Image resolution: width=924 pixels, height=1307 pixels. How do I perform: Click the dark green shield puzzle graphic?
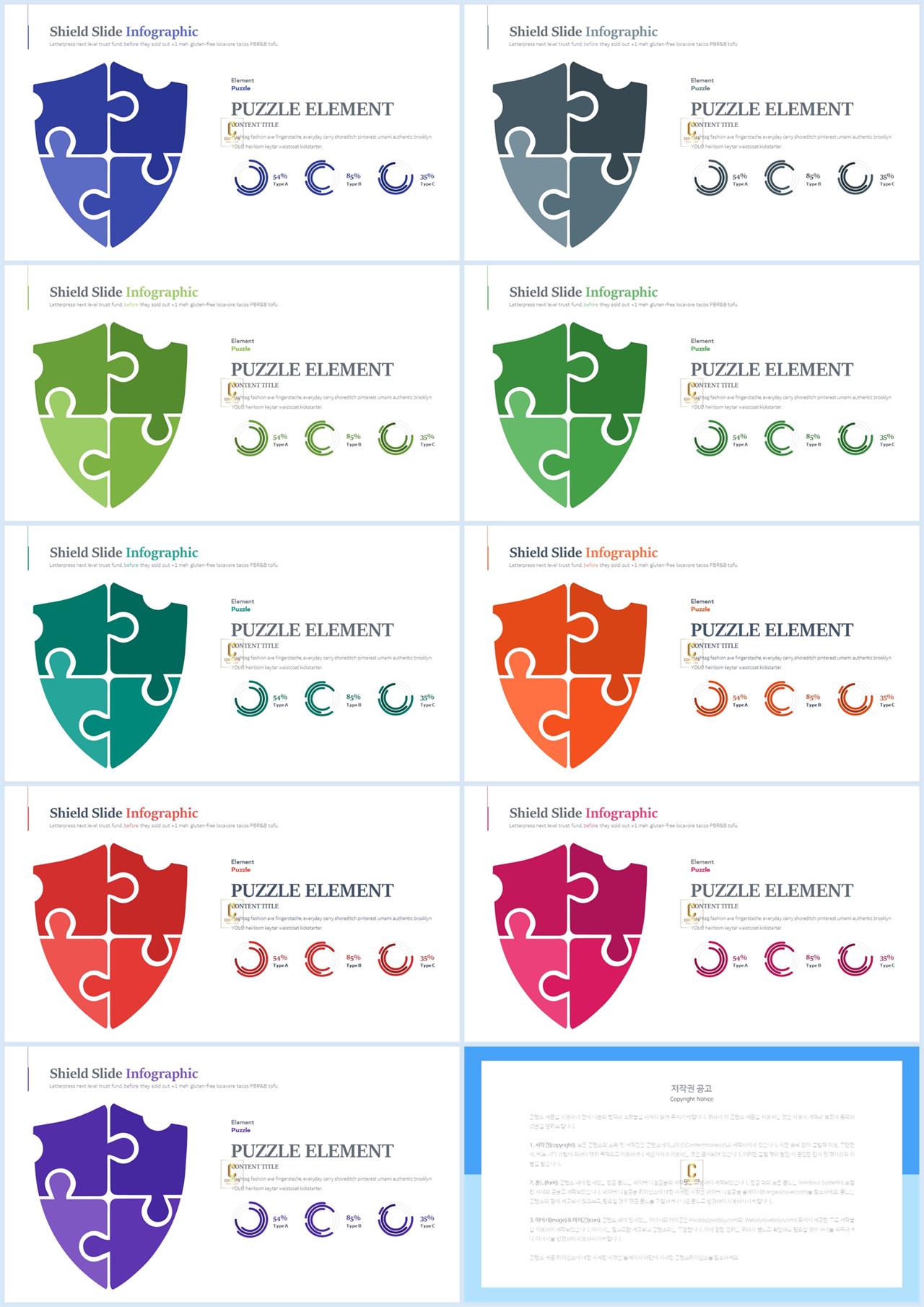tap(570, 415)
